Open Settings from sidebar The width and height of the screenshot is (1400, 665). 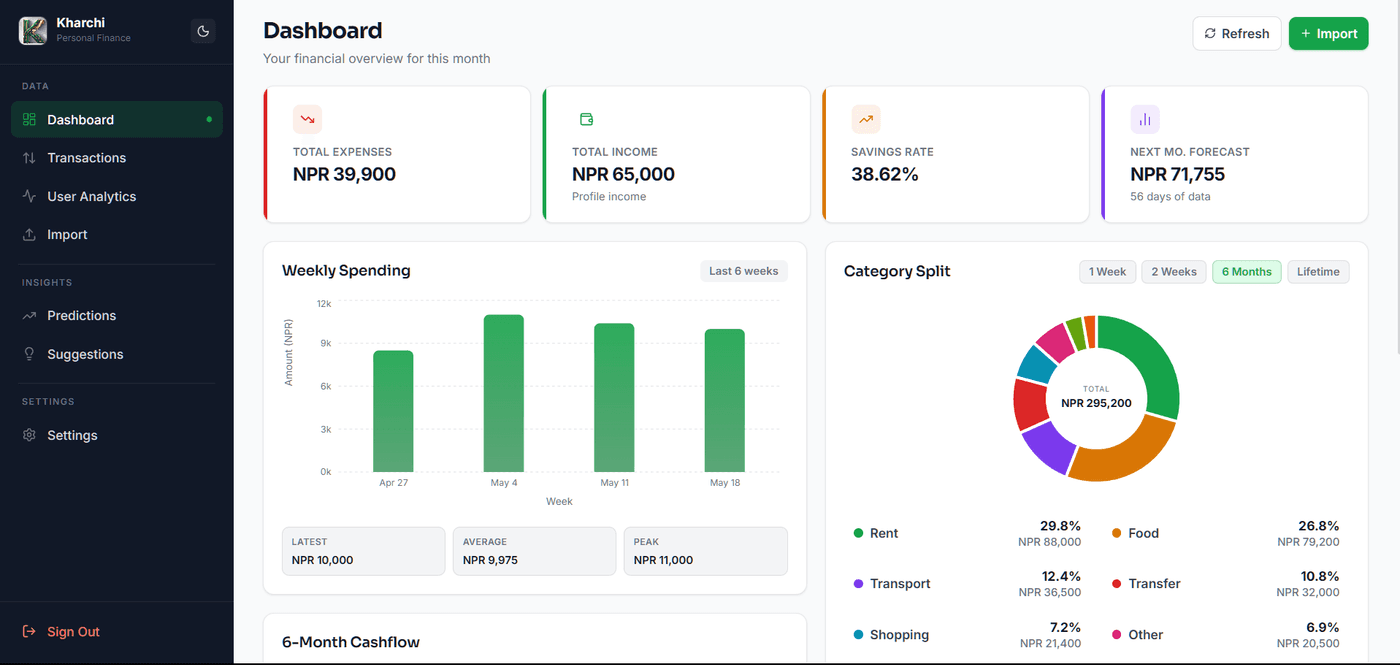[117, 435]
